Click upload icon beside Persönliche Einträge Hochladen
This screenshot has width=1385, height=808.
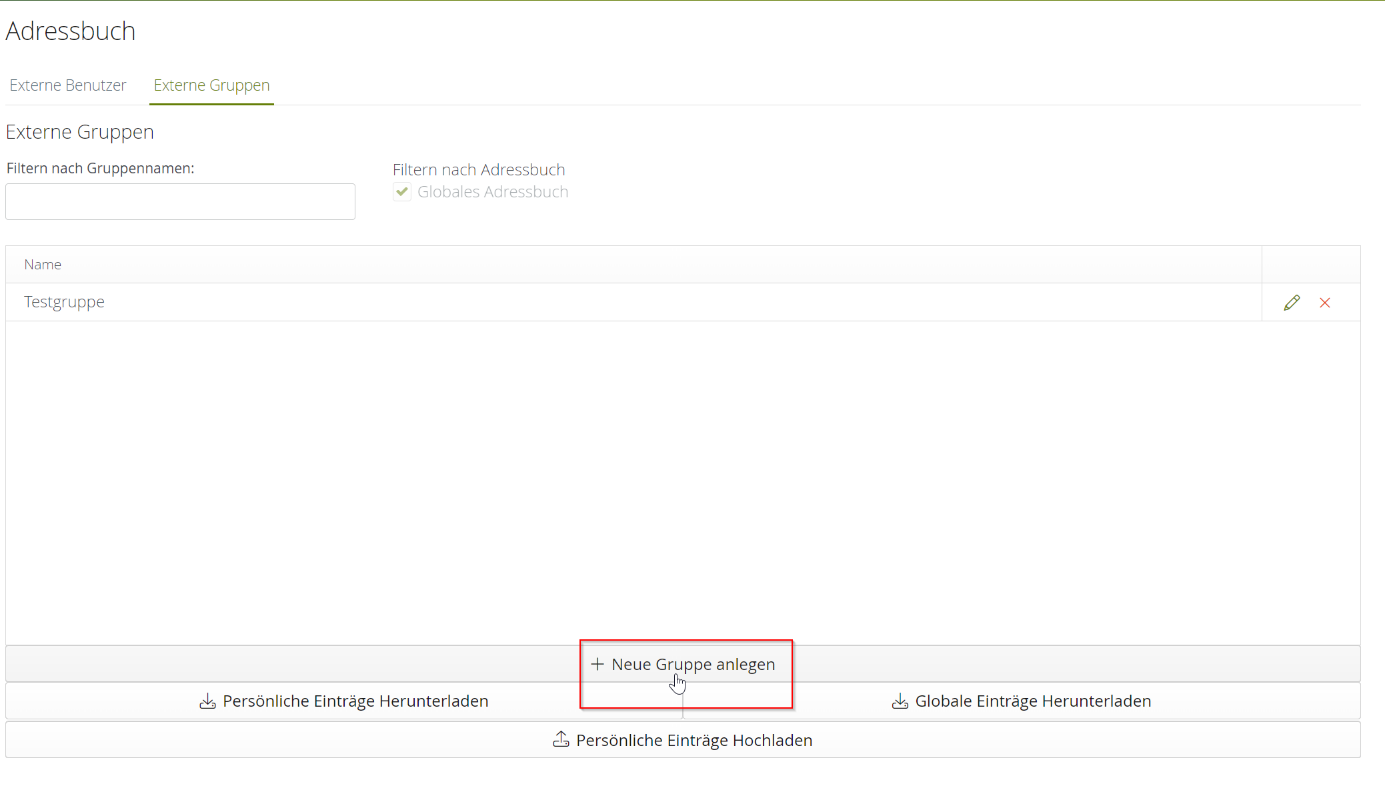(x=561, y=741)
